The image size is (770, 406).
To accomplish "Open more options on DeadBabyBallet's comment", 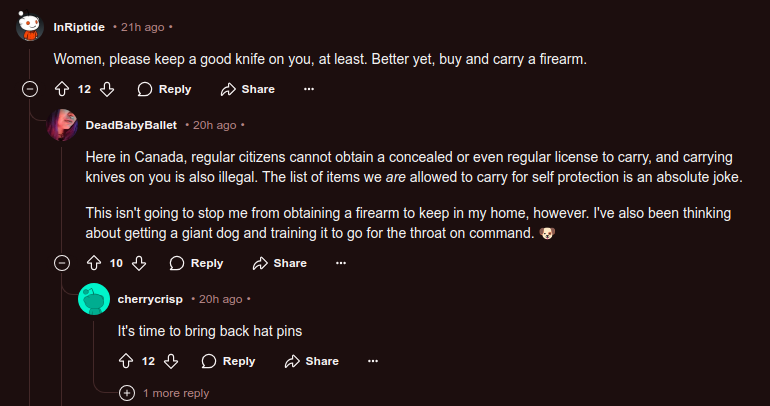I will [340, 263].
